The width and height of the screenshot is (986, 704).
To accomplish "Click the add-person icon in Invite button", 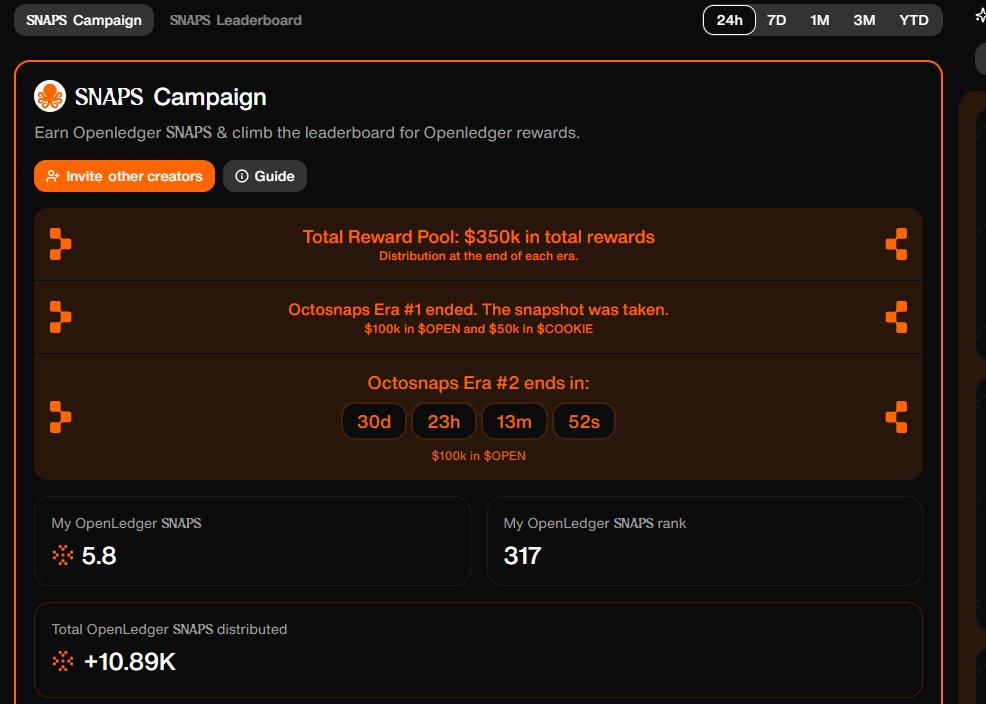I will point(53,176).
